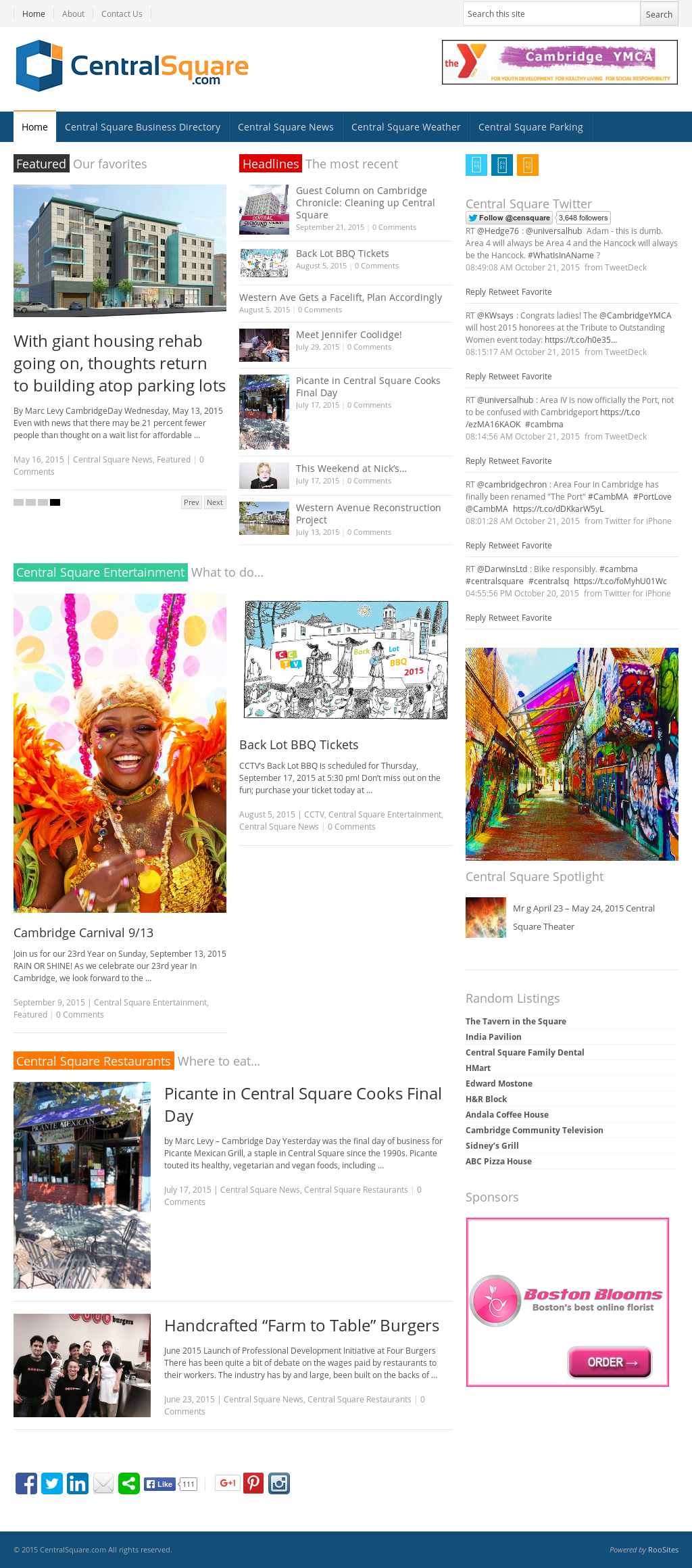692x1568 pixels.
Task: Click the Instagram camera icon
Action: (279, 1483)
